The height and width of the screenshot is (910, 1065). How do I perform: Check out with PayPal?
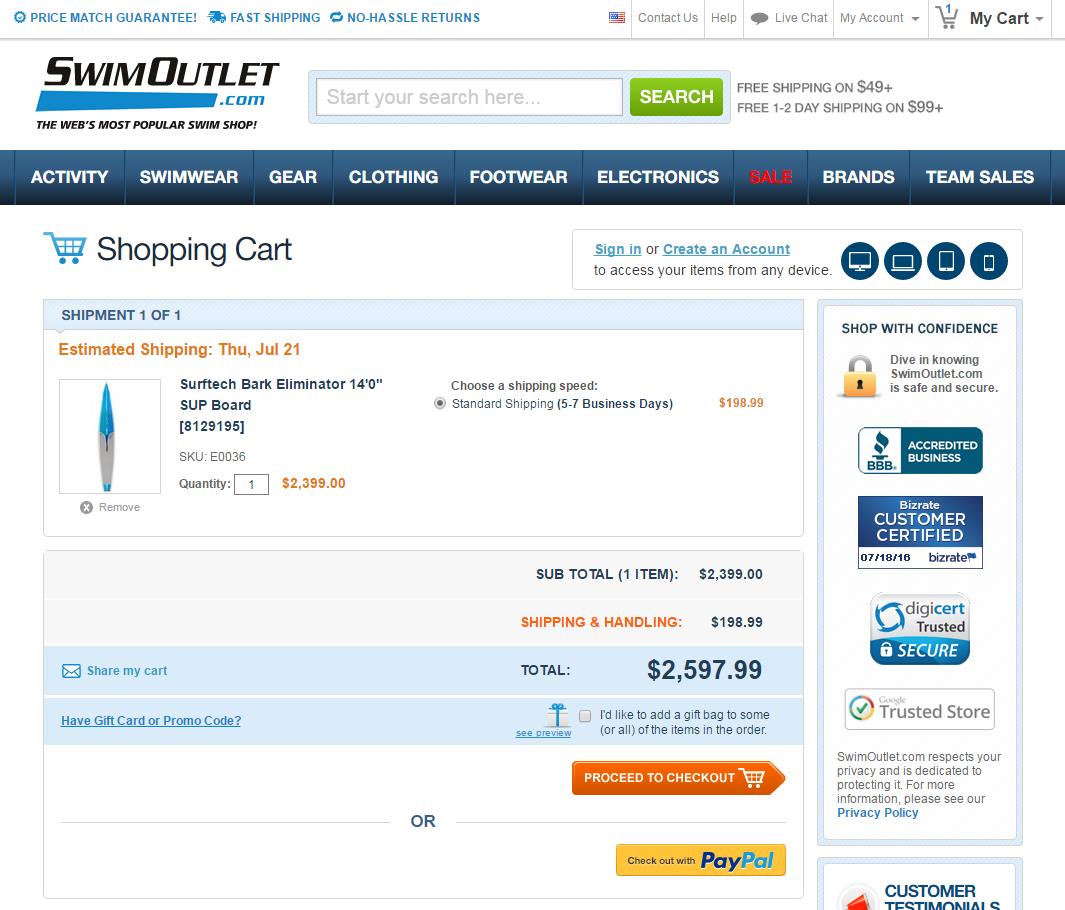click(x=700, y=859)
